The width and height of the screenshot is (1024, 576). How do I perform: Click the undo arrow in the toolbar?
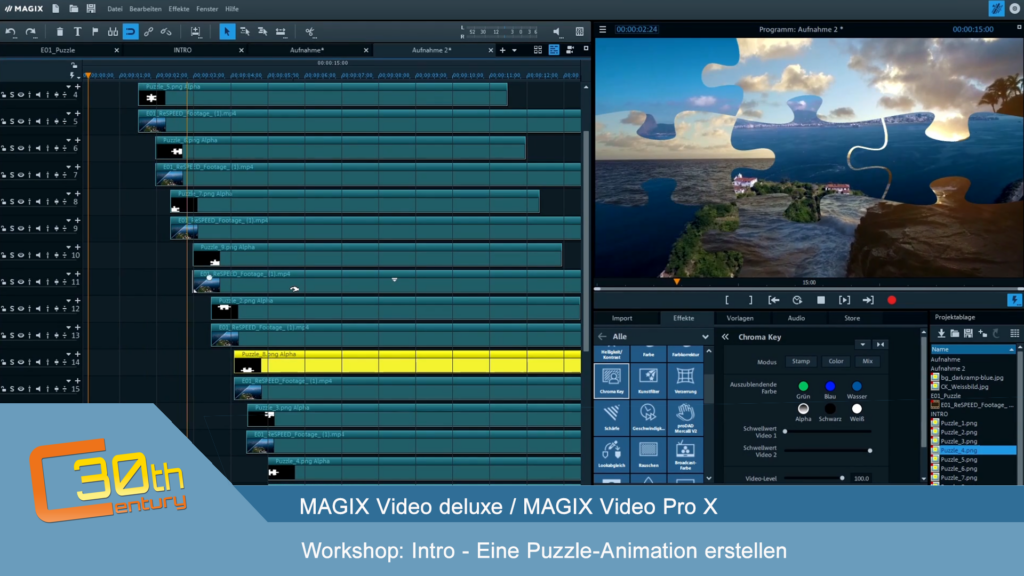(10, 31)
